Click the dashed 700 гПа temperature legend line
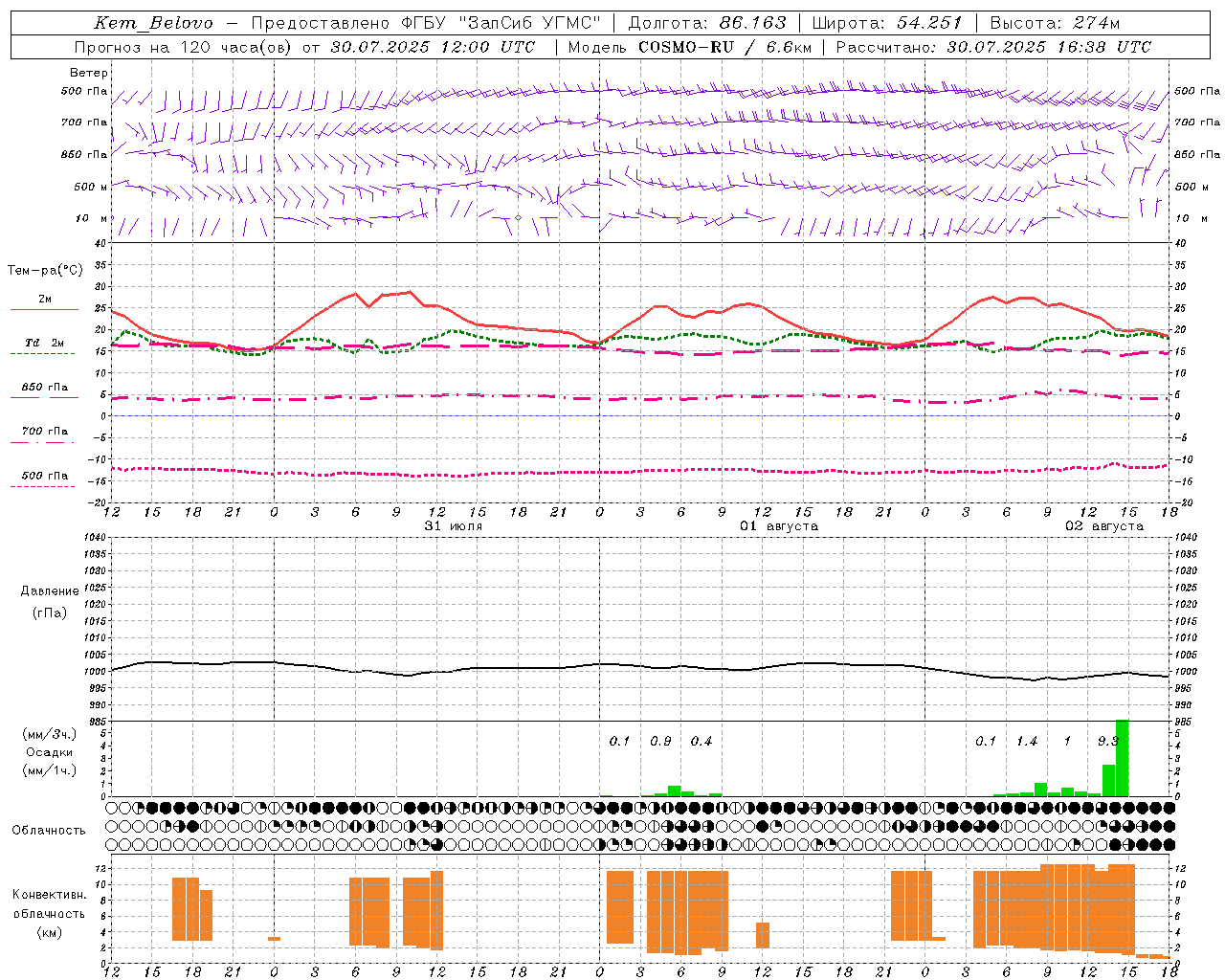The width and height of the screenshot is (1225, 980). pyautogui.click(x=44, y=442)
